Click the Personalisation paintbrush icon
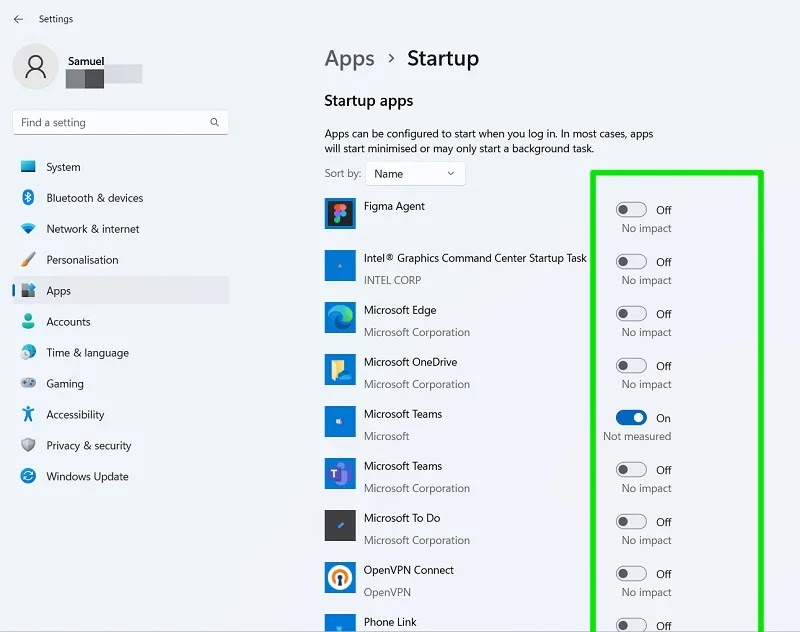The height and width of the screenshot is (632, 800). click(x=28, y=260)
